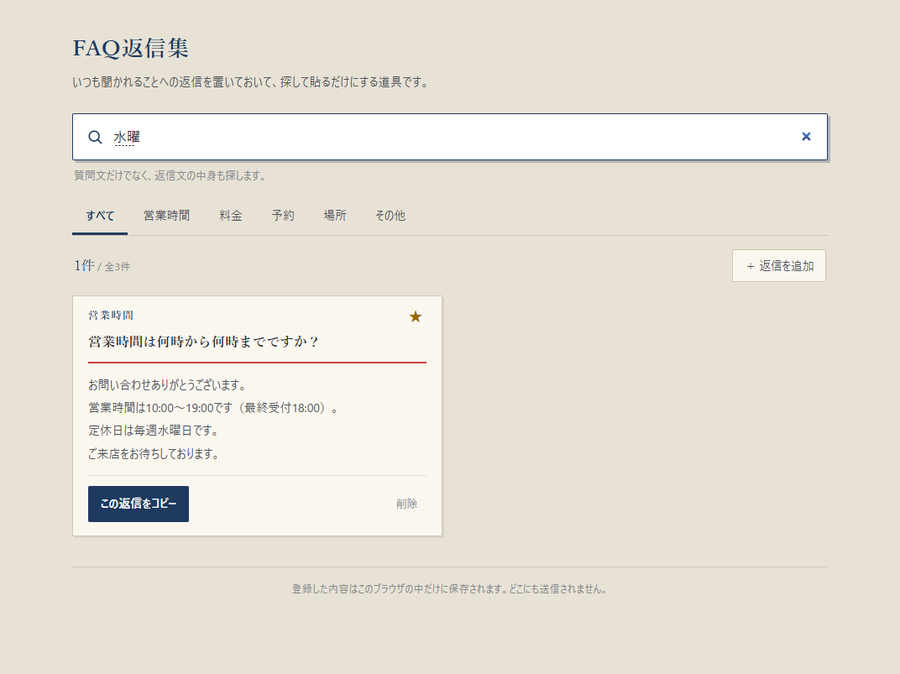Toggle the favorite star on the 営業時間 card
This screenshot has height=674, width=900.
coord(415,316)
